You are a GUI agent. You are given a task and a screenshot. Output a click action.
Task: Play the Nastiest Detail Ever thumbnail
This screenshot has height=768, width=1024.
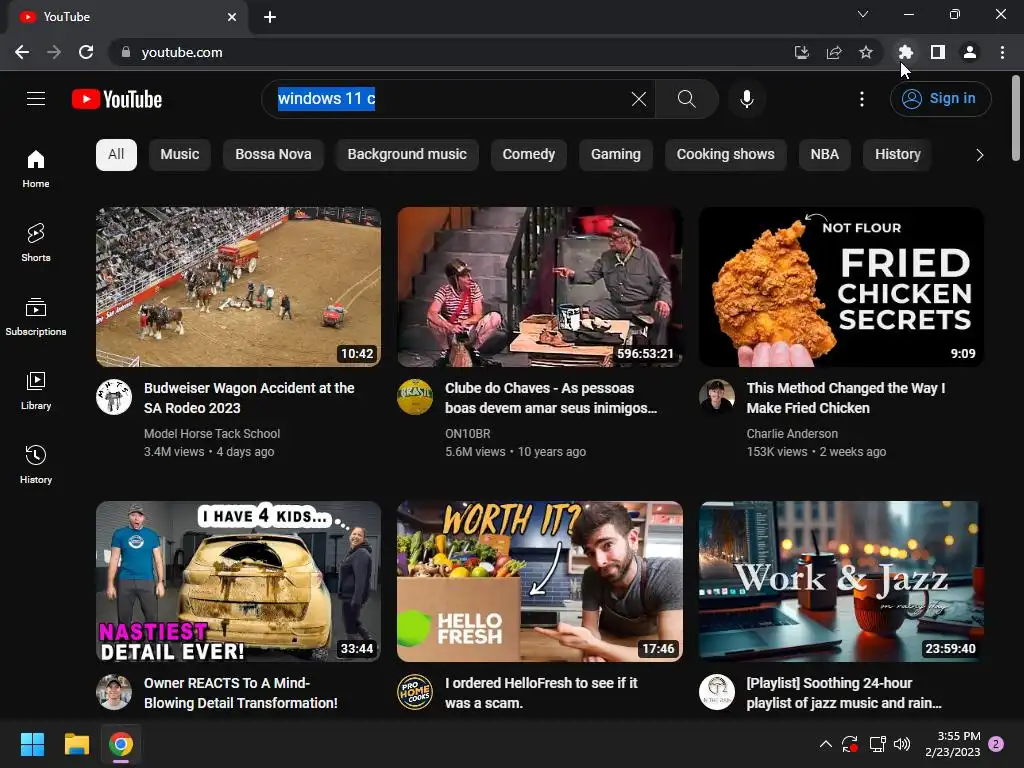(238, 581)
